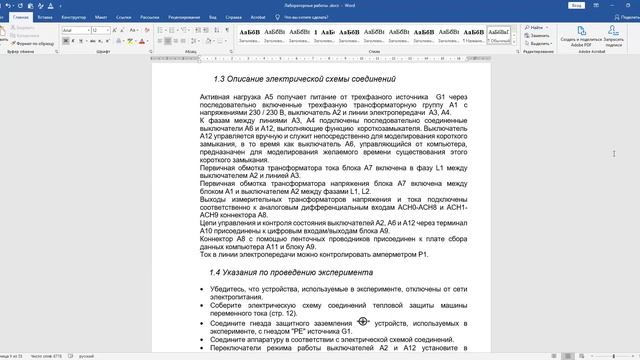Decrease font size with the shrink font icon
This screenshot has height=360, width=640.
pos(122,30)
